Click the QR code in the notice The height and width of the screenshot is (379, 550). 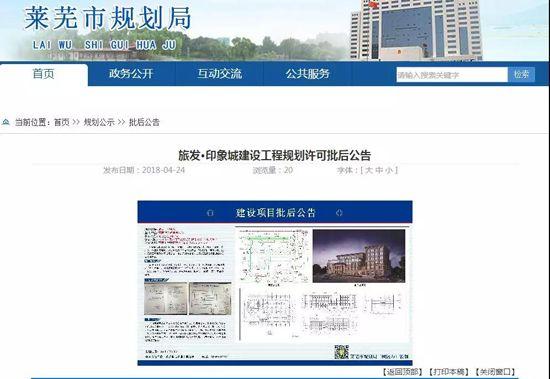(x=341, y=352)
